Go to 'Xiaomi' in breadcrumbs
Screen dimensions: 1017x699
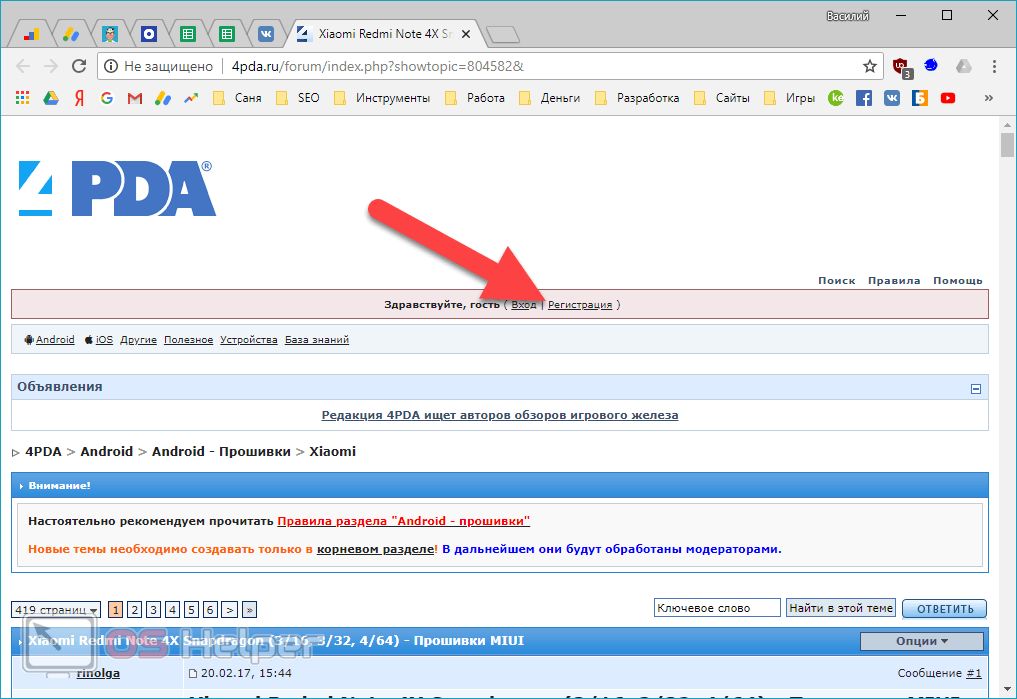[x=332, y=451]
